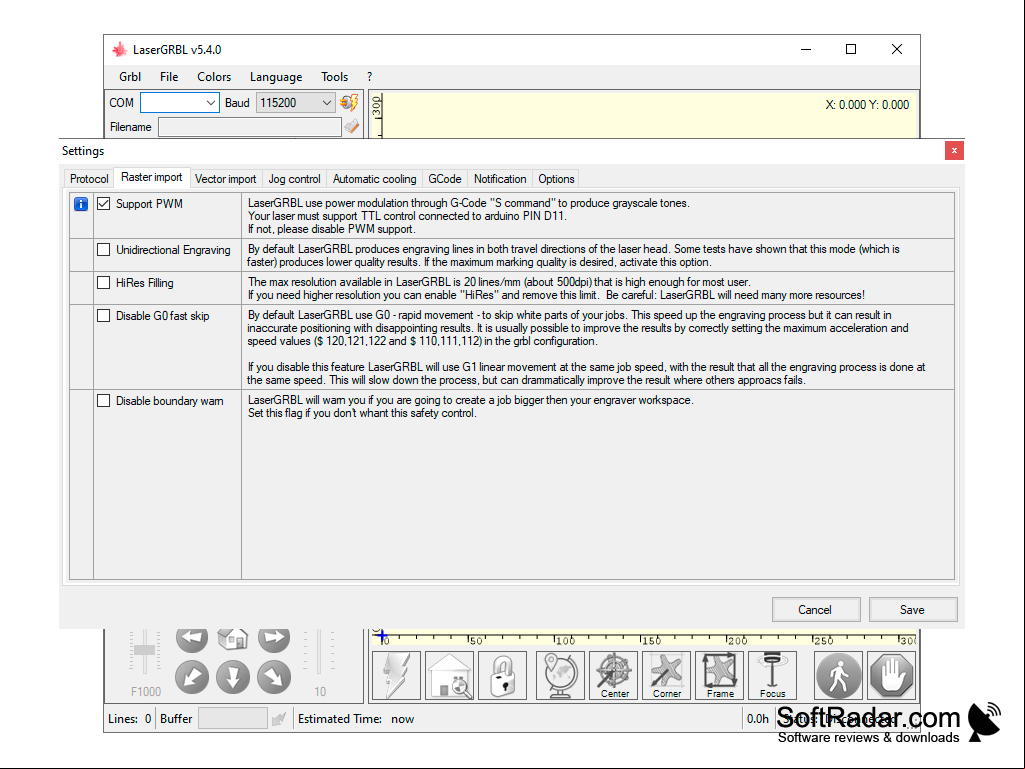
Task: Click the F1000 jog speed label
Action: pyautogui.click(x=146, y=691)
